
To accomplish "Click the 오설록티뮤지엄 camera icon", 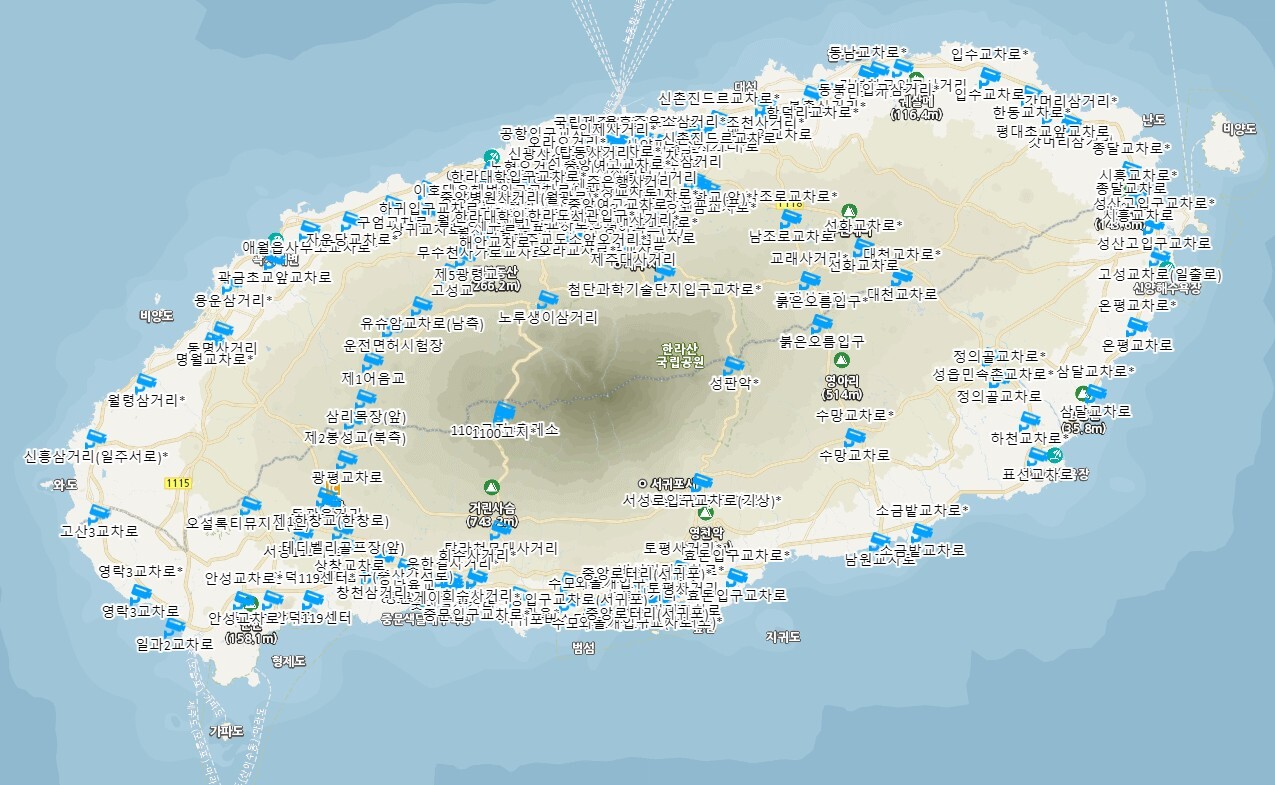I will coord(250,504).
